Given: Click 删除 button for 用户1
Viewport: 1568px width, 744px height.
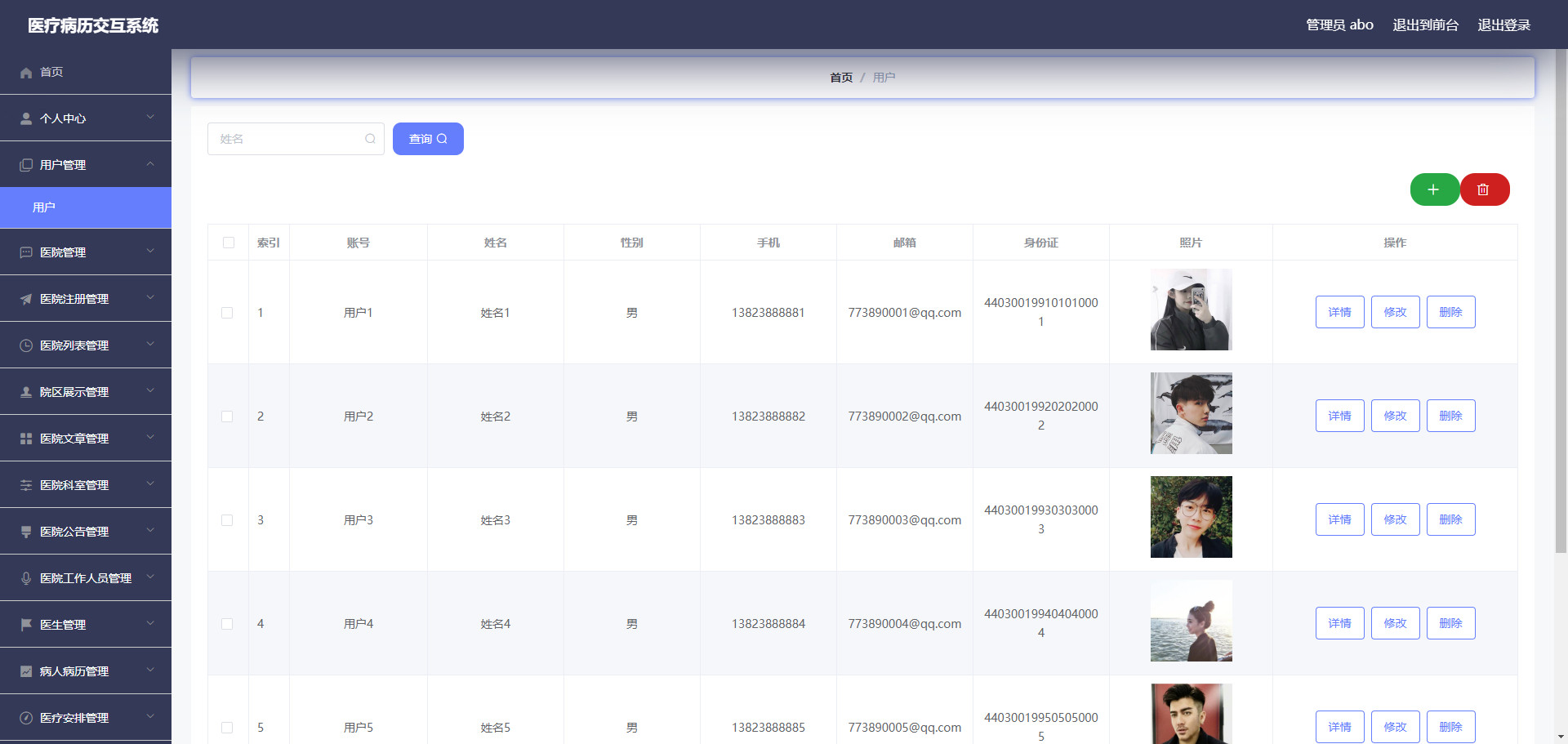Looking at the screenshot, I should [1450, 312].
